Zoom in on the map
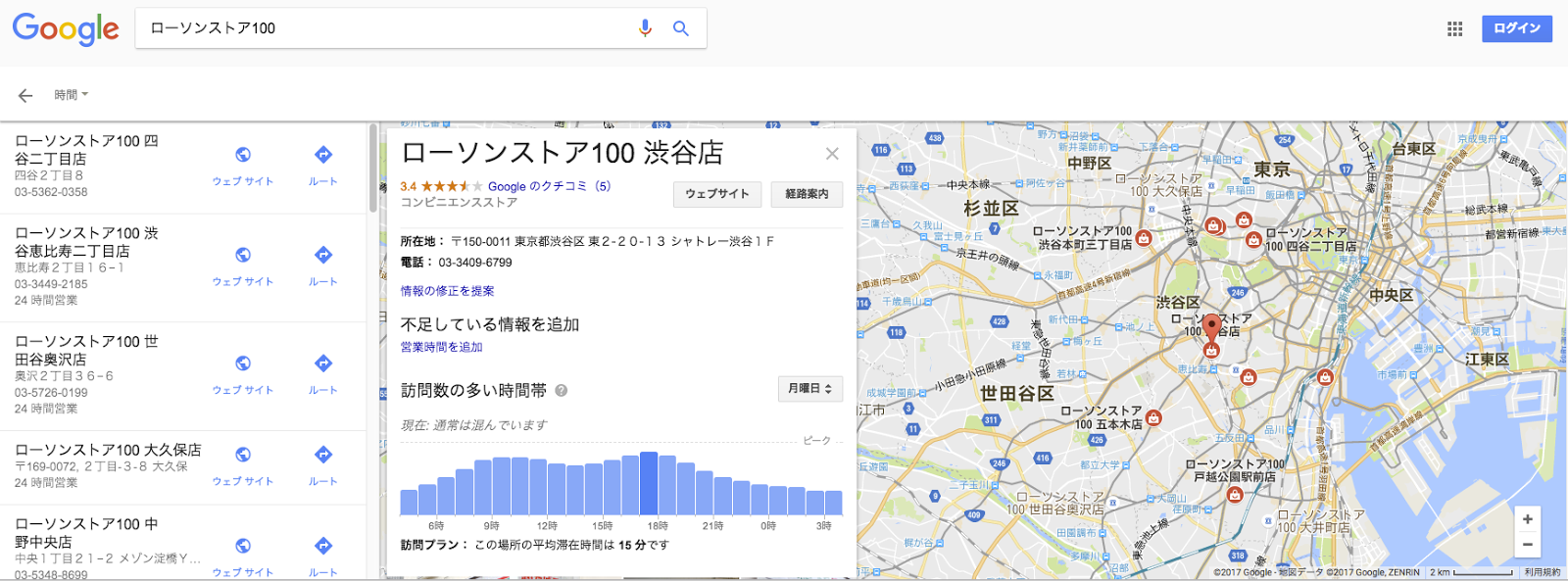 1527,519
